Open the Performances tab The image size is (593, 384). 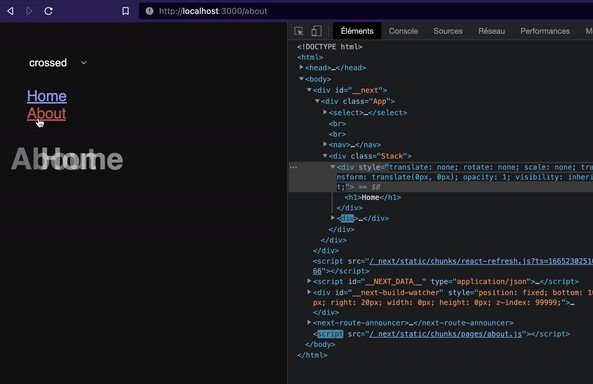coord(545,31)
